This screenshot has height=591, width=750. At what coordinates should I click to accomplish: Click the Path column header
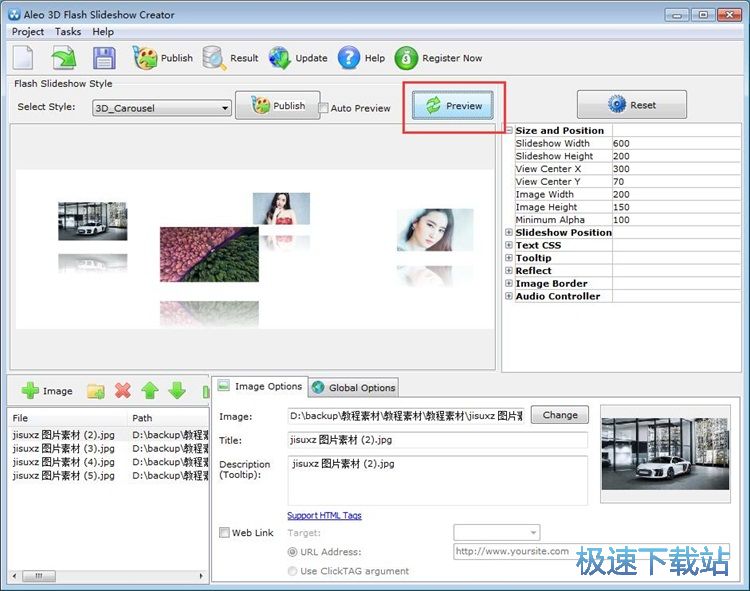tap(168, 418)
